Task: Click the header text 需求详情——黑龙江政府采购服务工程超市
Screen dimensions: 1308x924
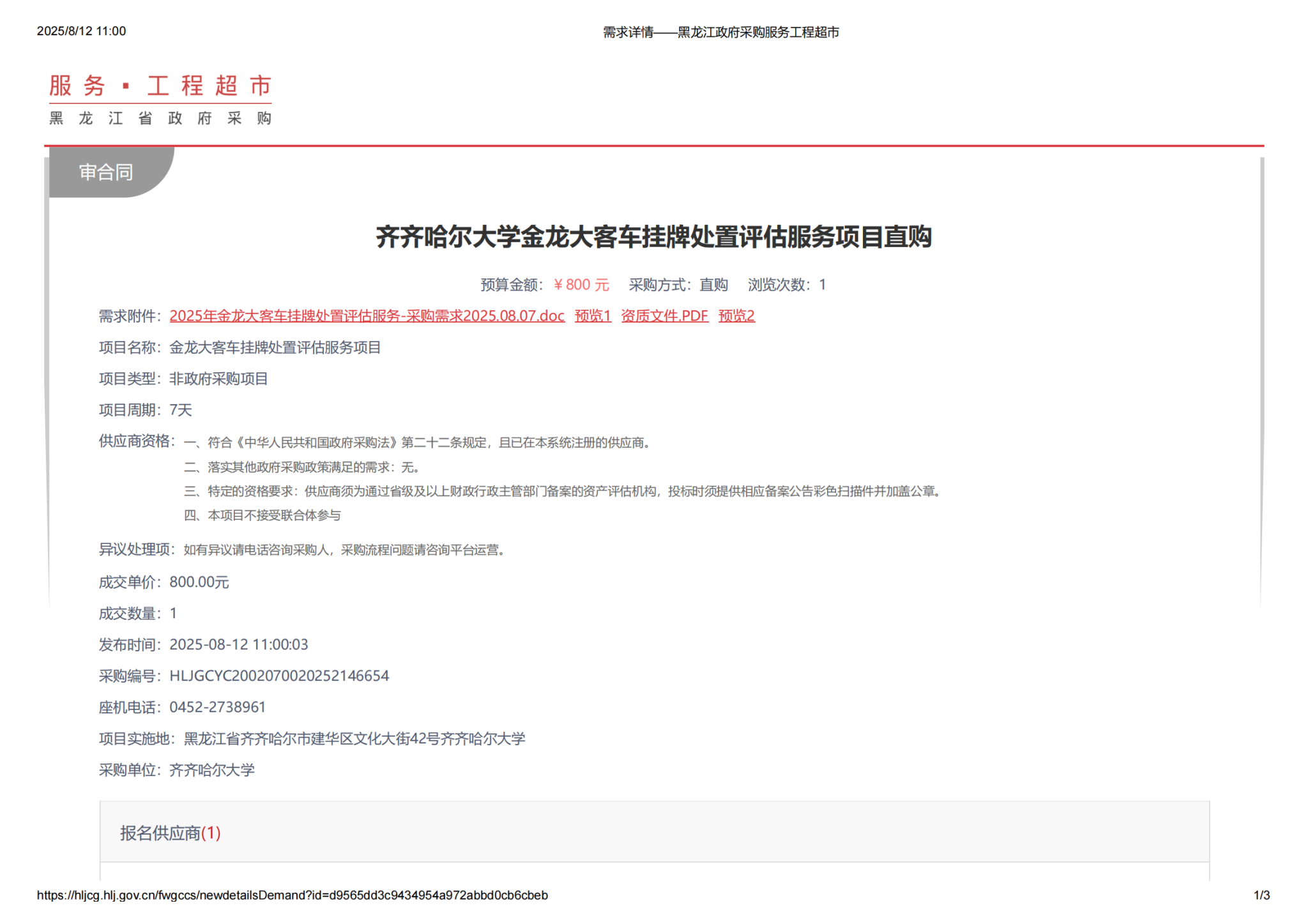Action: coord(720,32)
